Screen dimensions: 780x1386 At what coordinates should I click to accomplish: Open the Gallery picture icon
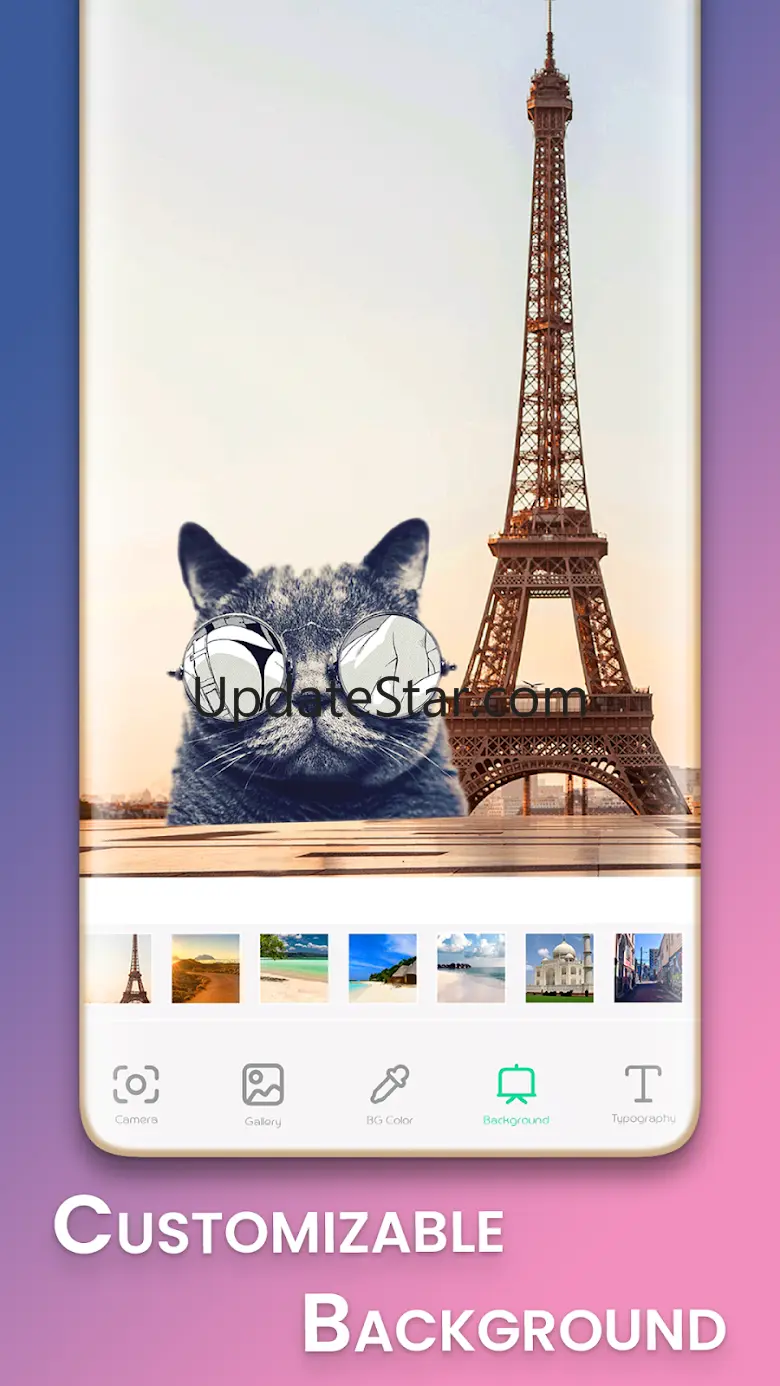[x=263, y=1085]
